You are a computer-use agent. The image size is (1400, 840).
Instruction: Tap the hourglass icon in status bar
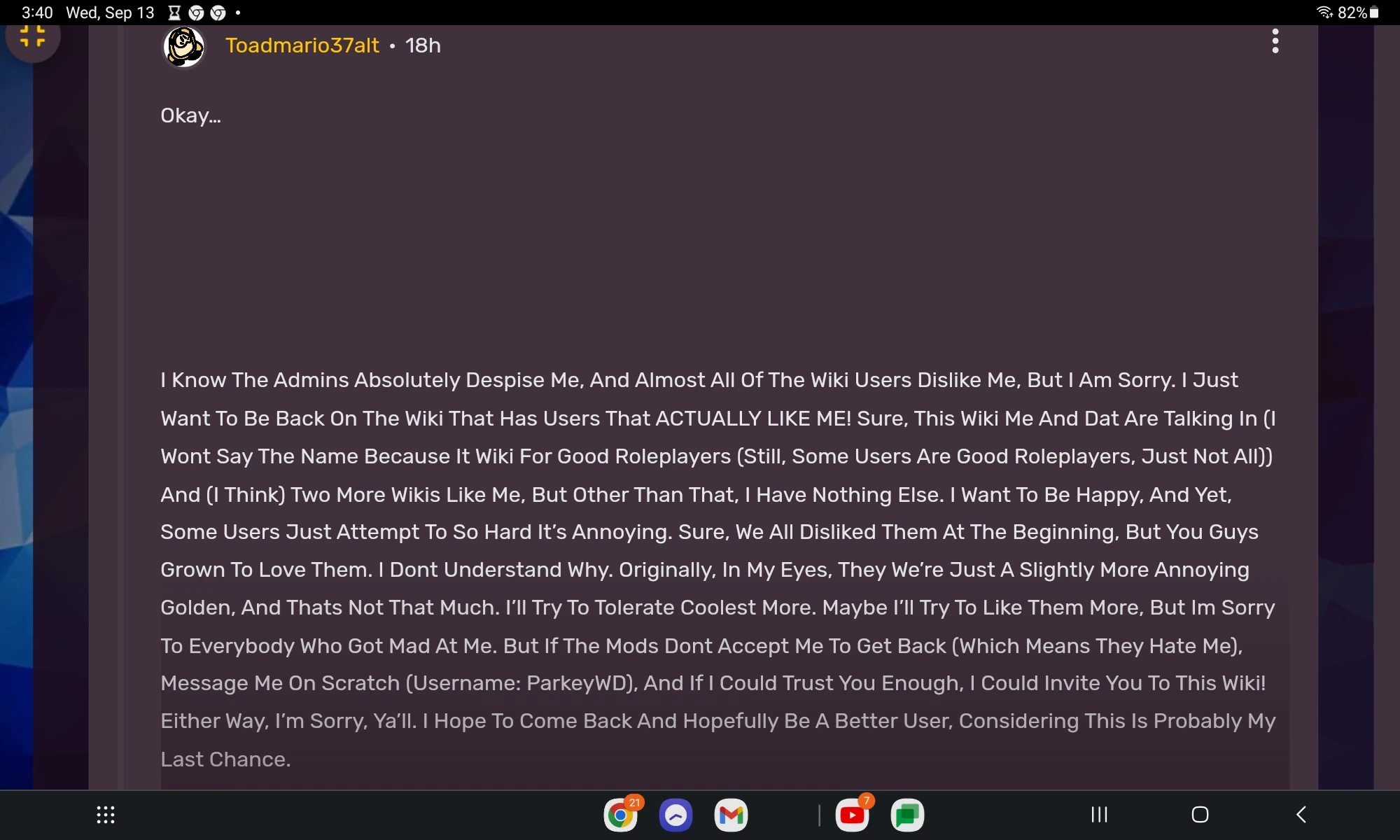click(x=173, y=12)
